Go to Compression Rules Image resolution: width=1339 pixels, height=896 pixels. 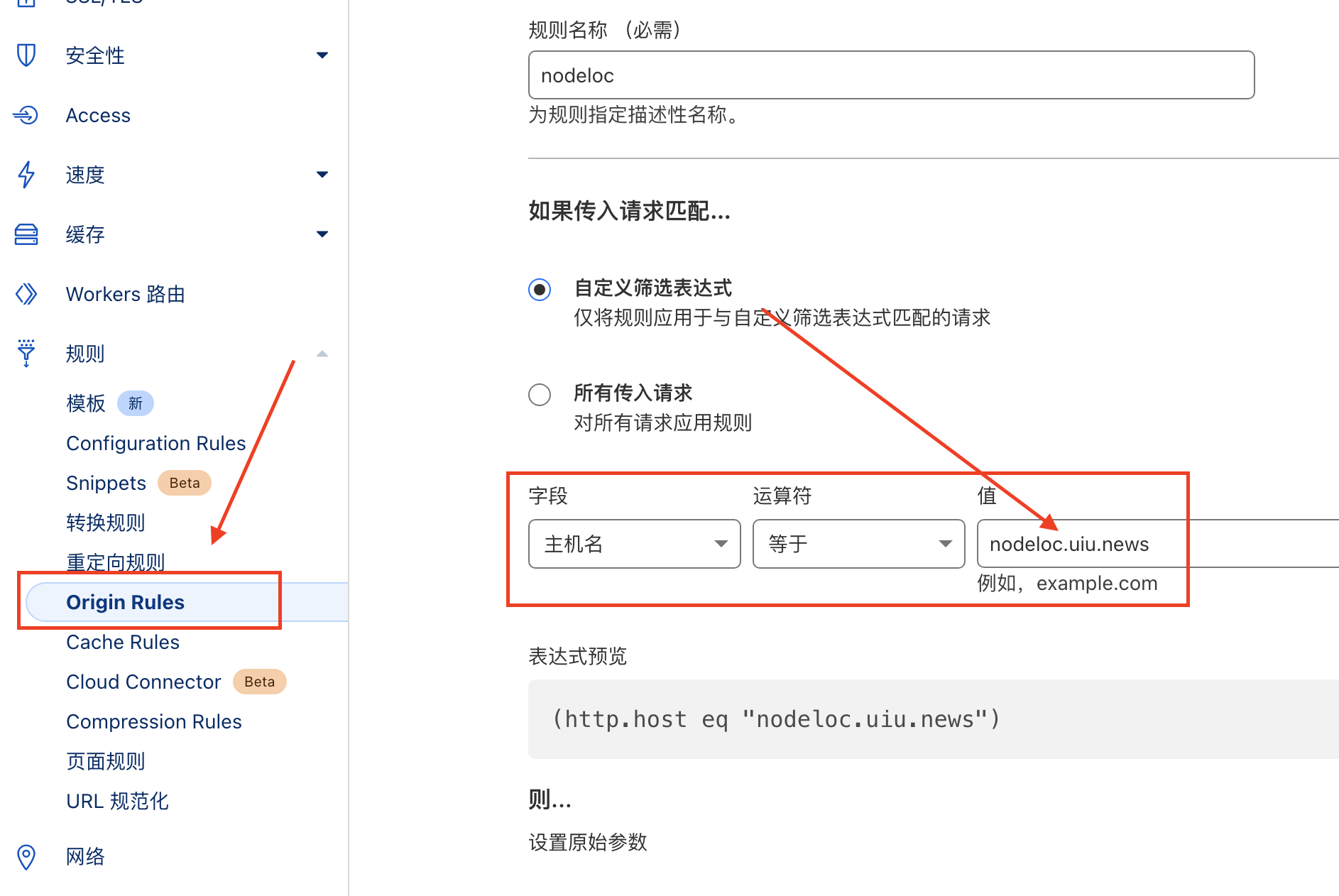(x=154, y=721)
